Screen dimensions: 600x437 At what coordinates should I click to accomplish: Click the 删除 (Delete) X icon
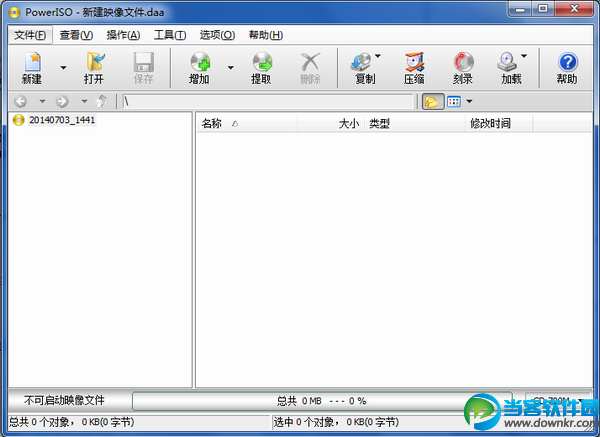pos(310,62)
